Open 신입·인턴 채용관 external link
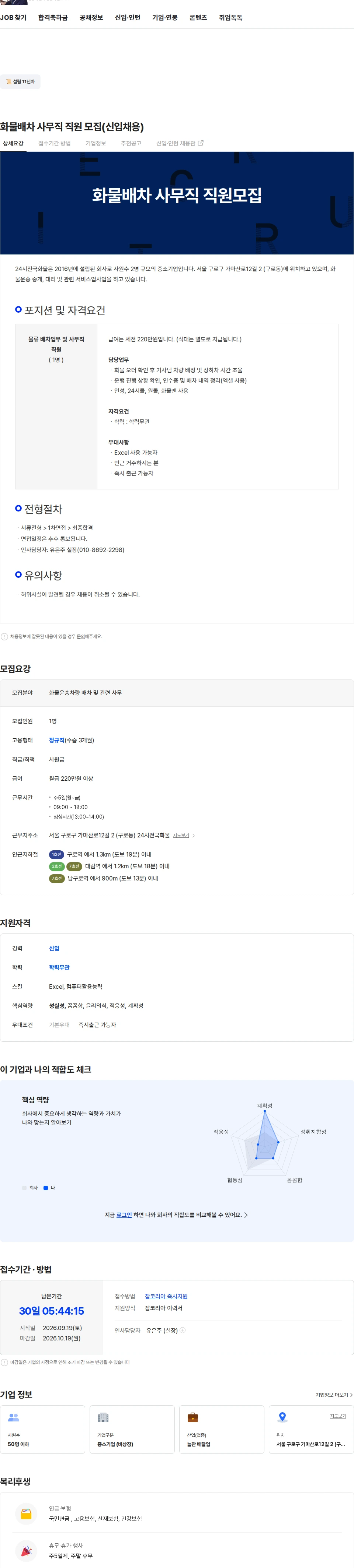The height and width of the screenshot is (1568, 354). pos(180,144)
